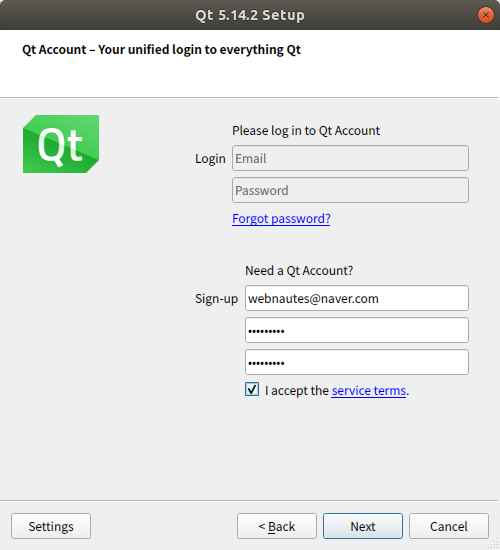Uncheck the accept service terms checkbox
The image size is (500, 550).
pyautogui.click(x=252, y=389)
